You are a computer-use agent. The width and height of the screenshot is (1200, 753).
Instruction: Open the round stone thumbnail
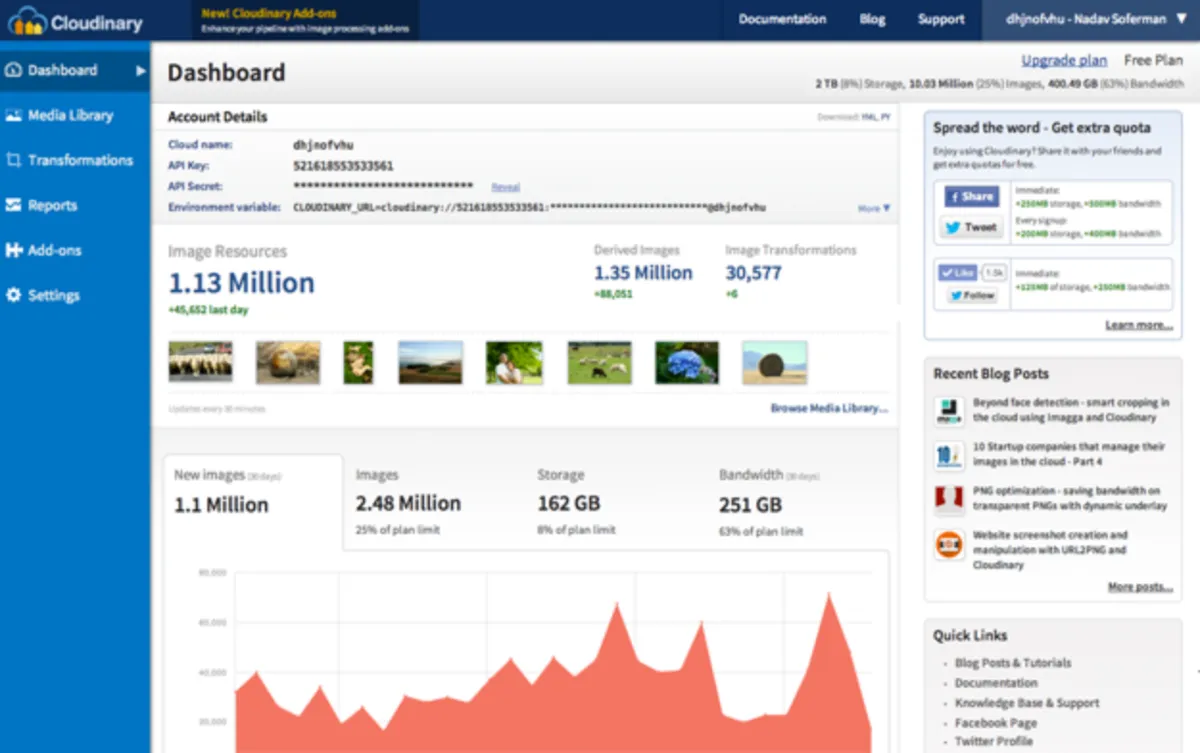(x=288, y=362)
